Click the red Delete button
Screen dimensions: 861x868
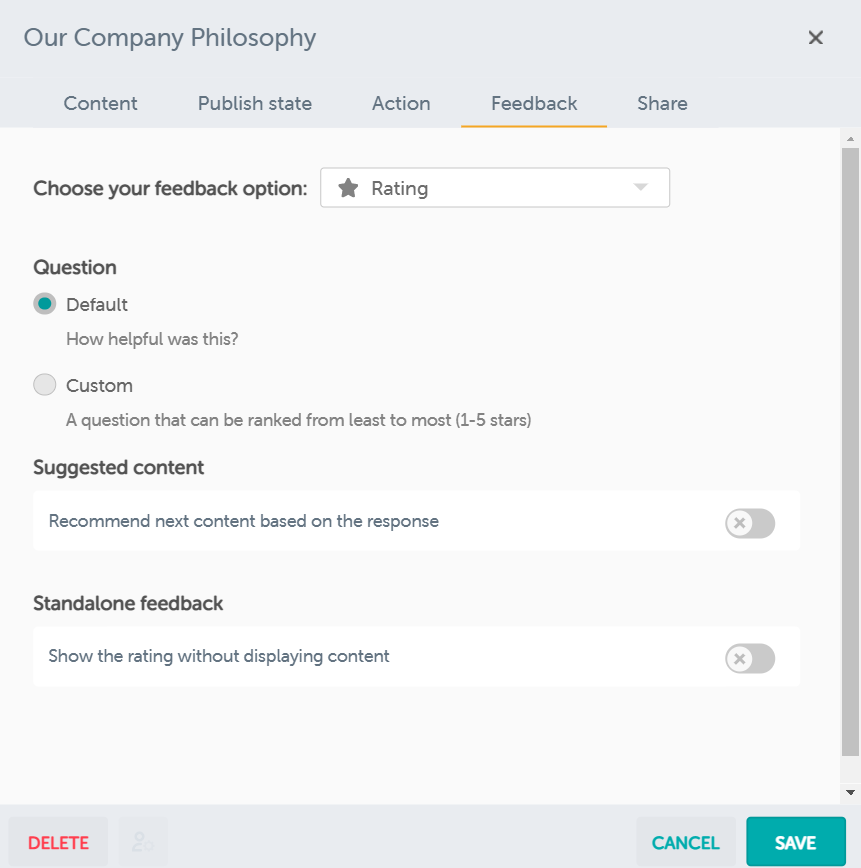click(59, 842)
